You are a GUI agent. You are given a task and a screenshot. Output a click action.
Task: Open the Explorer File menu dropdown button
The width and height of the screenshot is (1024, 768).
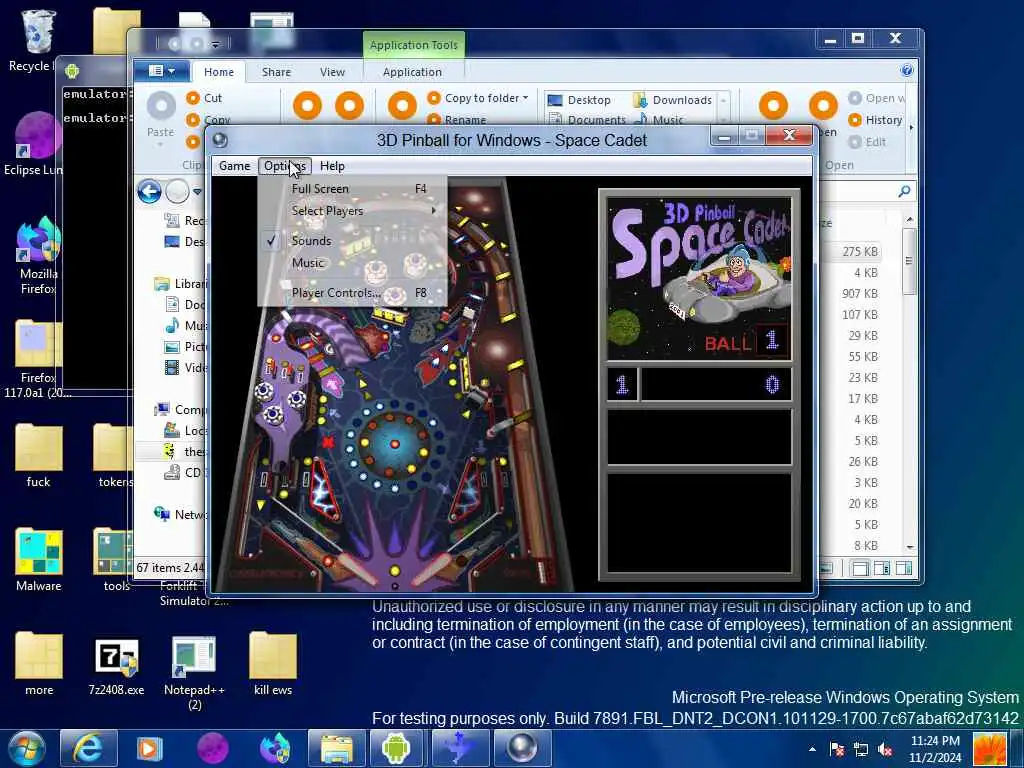[161, 71]
